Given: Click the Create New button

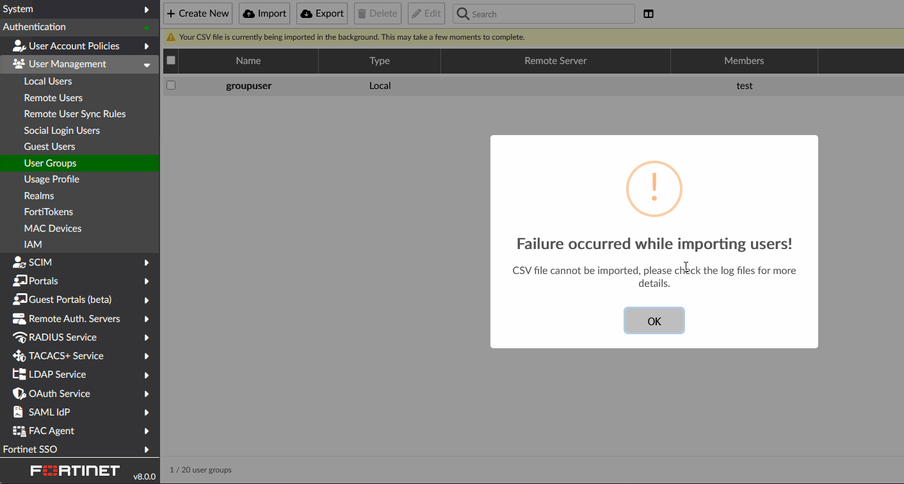Looking at the screenshot, I should click(x=198, y=13).
